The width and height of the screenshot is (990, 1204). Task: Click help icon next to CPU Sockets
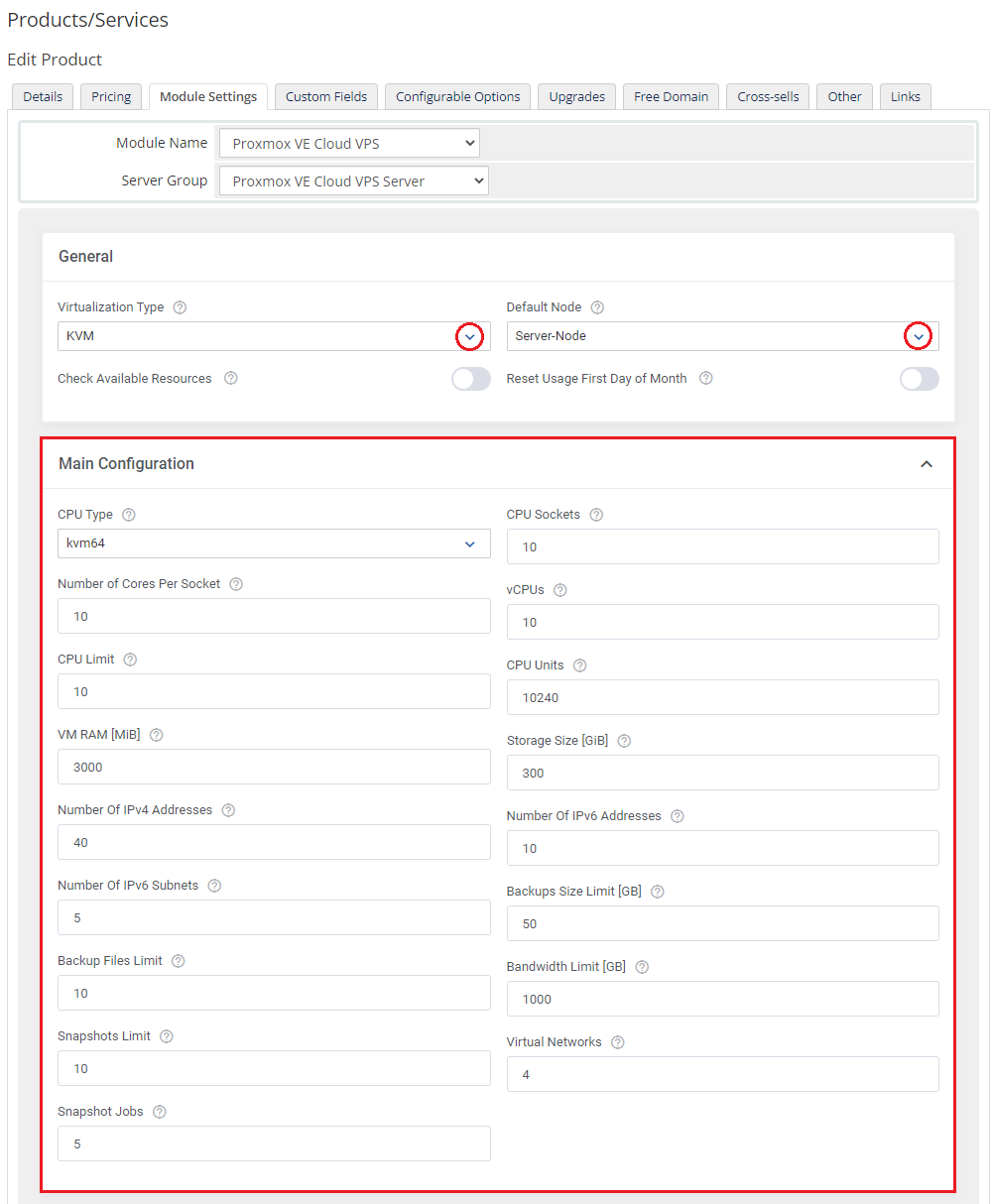click(596, 515)
